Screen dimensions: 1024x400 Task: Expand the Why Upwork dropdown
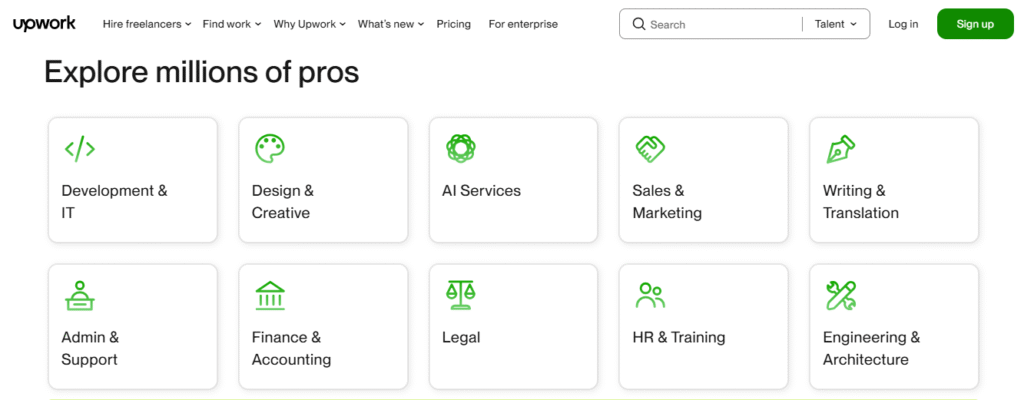point(310,24)
